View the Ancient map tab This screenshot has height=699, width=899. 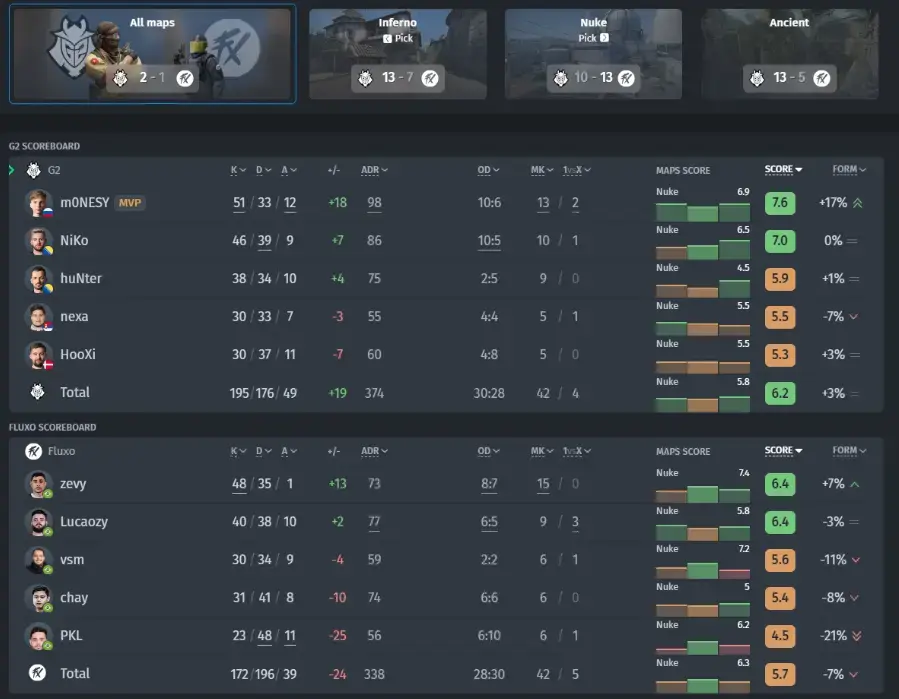(x=789, y=54)
